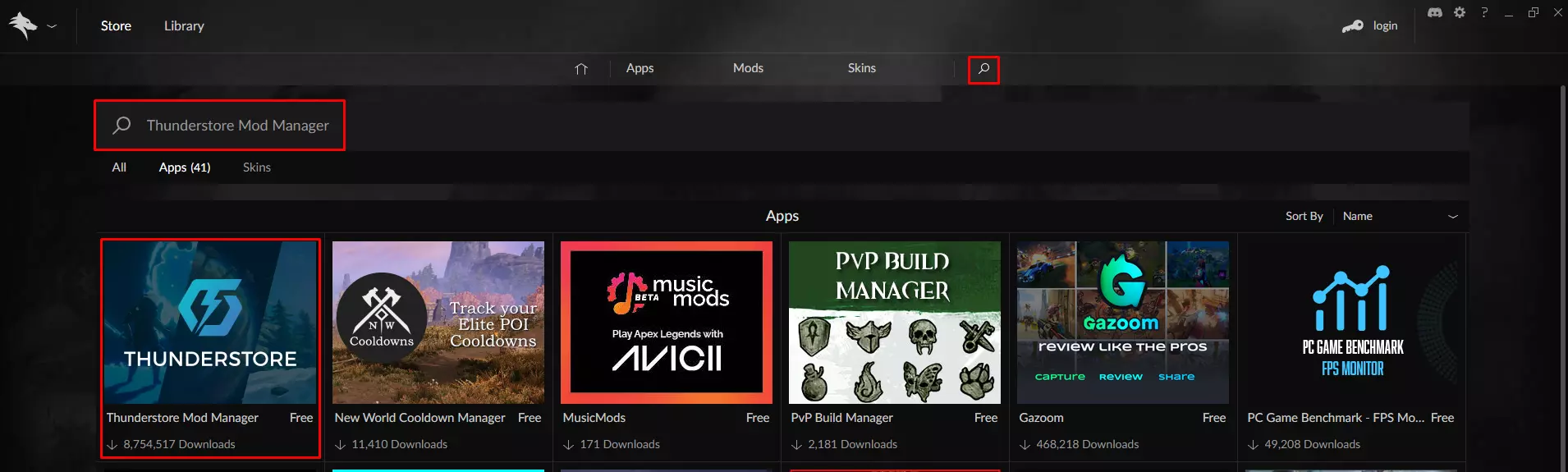The image size is (1568, 472).
Task: Click the PC Game Benchmark - FPS Mo... title
Action: [x=1336, y=418]
